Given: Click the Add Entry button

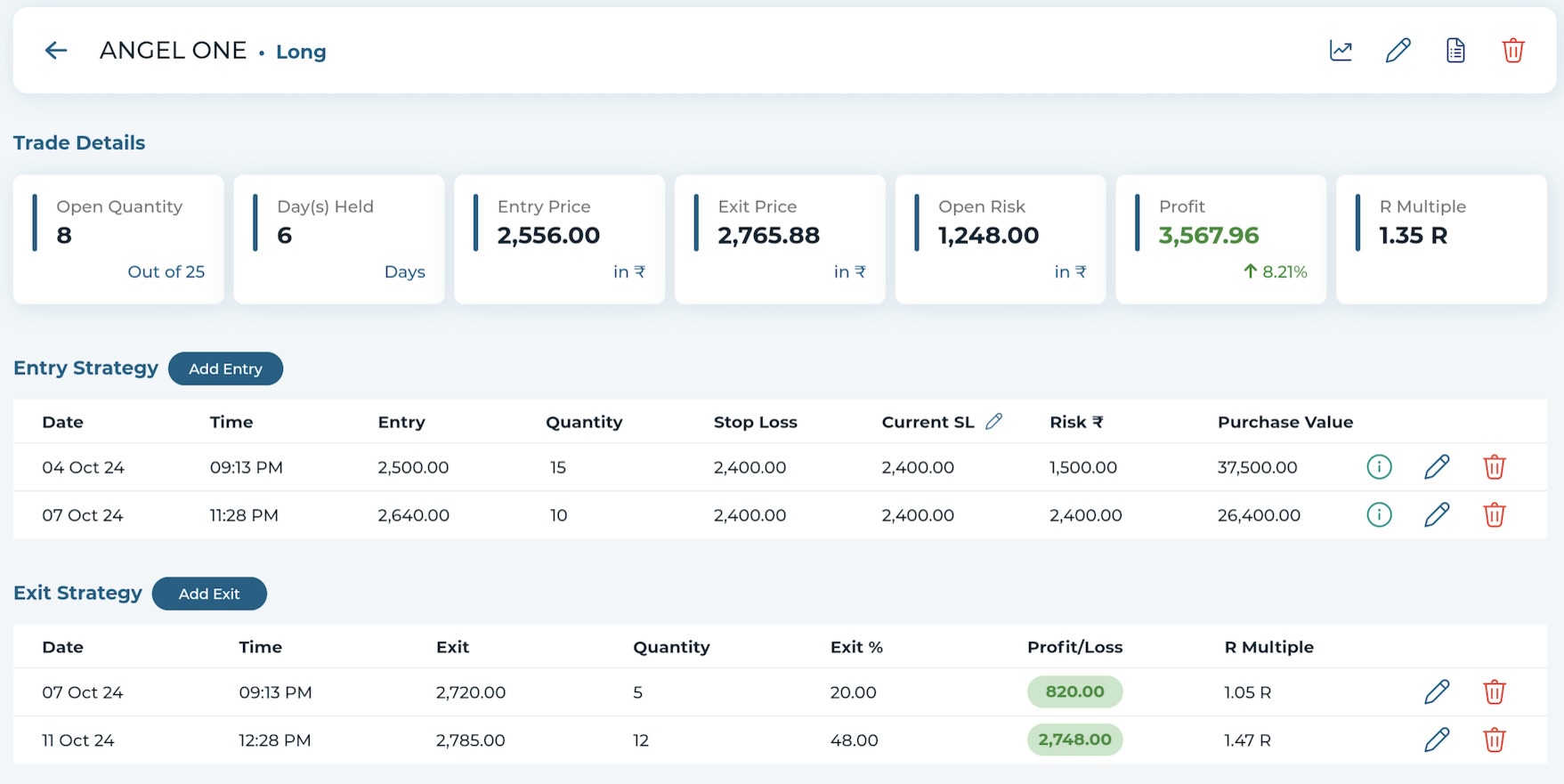Looking at the screenshot, I should (x=225, y=368).
